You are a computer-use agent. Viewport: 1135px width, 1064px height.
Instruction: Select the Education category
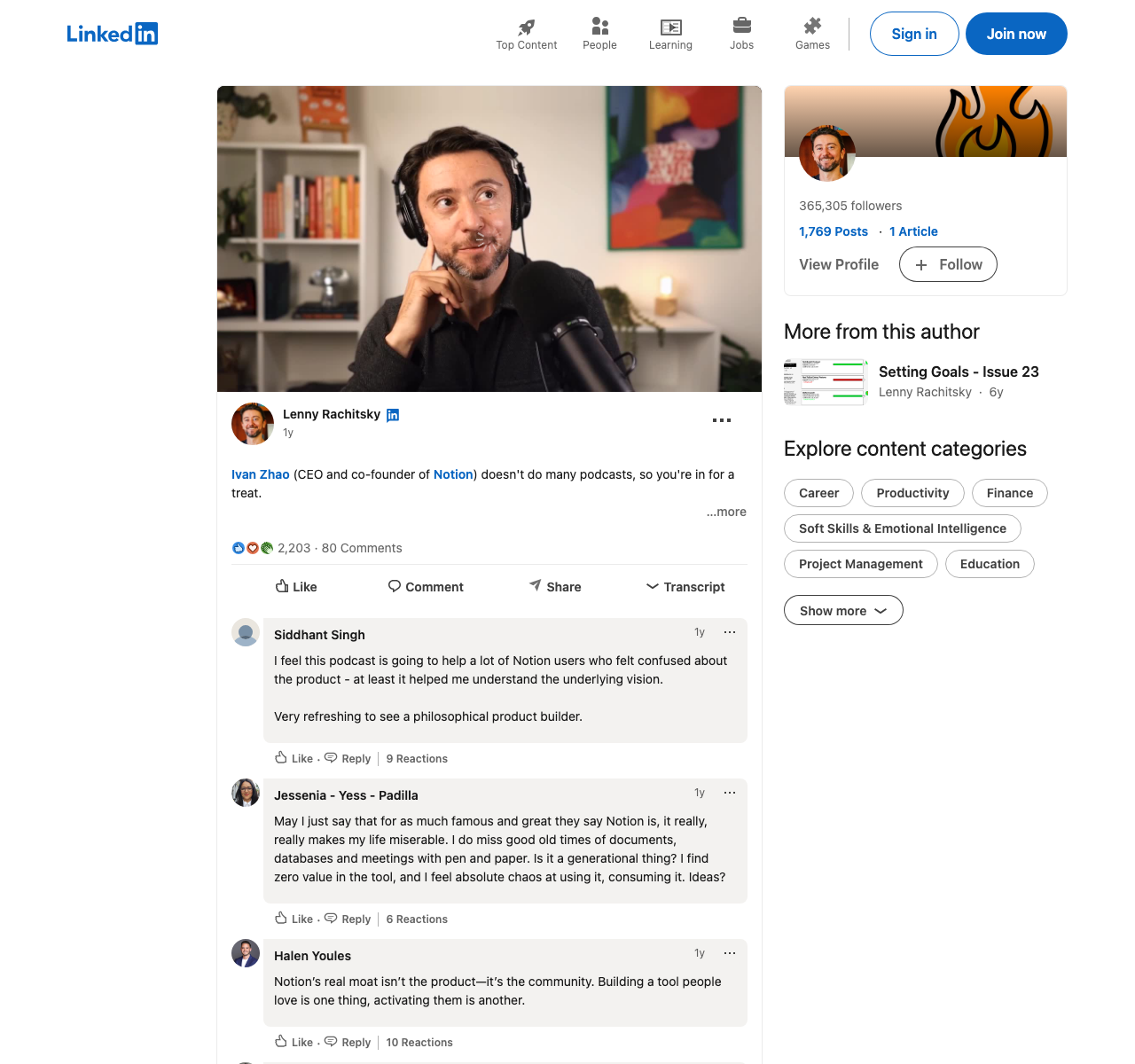tap(990, 564)
